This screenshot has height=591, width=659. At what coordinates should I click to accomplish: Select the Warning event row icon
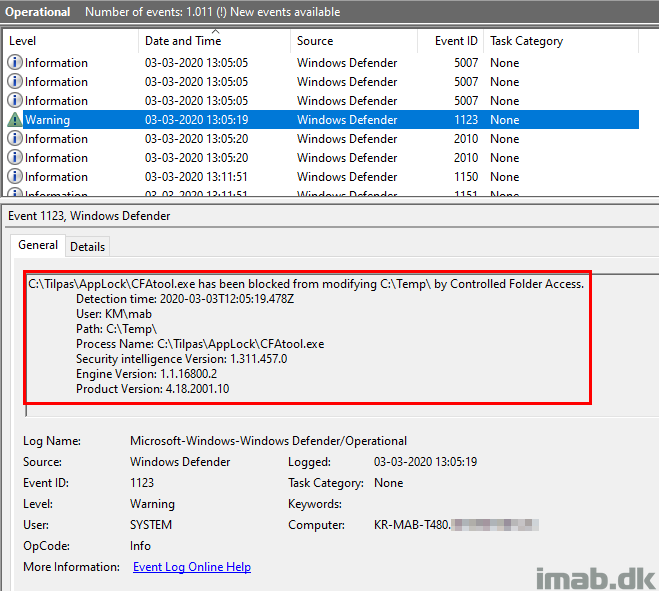point(15,120)
